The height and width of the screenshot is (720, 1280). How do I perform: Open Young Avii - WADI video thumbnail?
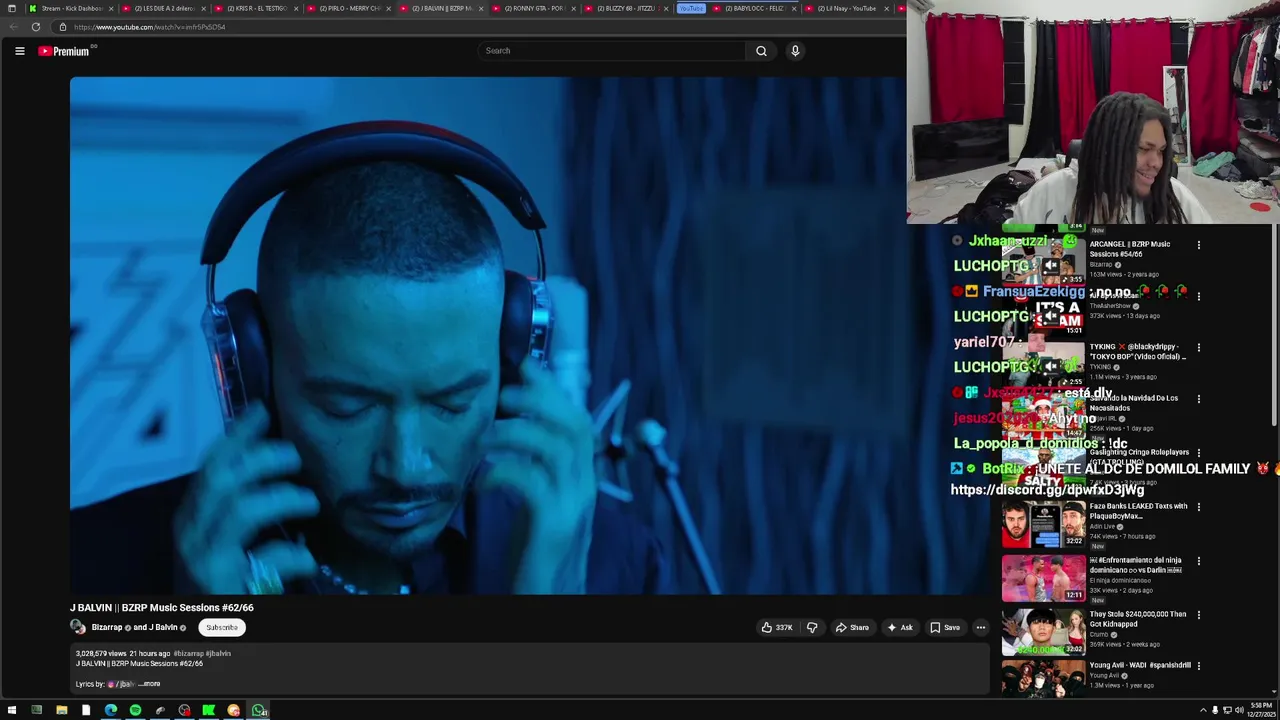pyautogui.click(x=1044, y=678)
